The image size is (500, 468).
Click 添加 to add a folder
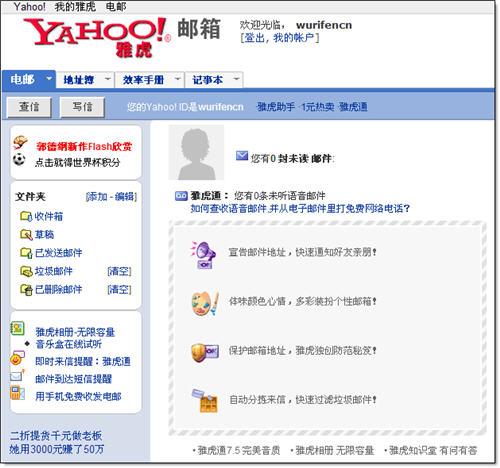98,197
